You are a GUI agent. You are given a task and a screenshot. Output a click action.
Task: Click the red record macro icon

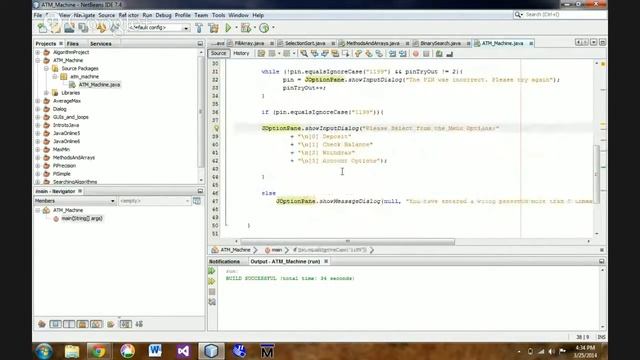click(416, 53)
